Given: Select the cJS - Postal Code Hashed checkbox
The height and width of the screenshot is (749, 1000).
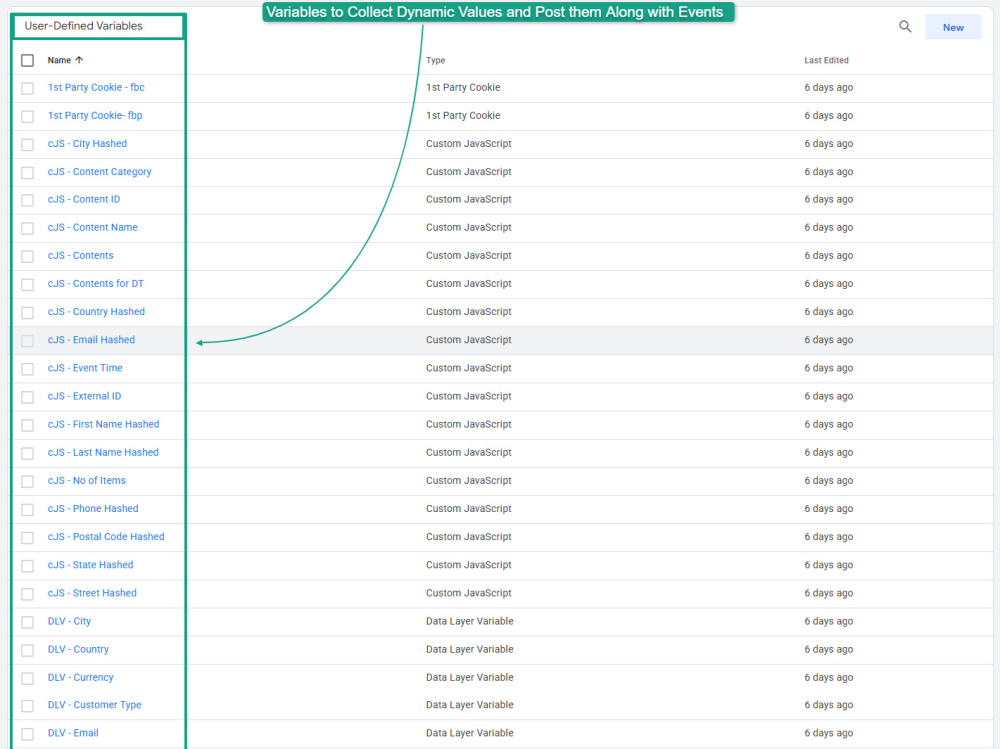Looking at the screenshot, I should [27, 537].
